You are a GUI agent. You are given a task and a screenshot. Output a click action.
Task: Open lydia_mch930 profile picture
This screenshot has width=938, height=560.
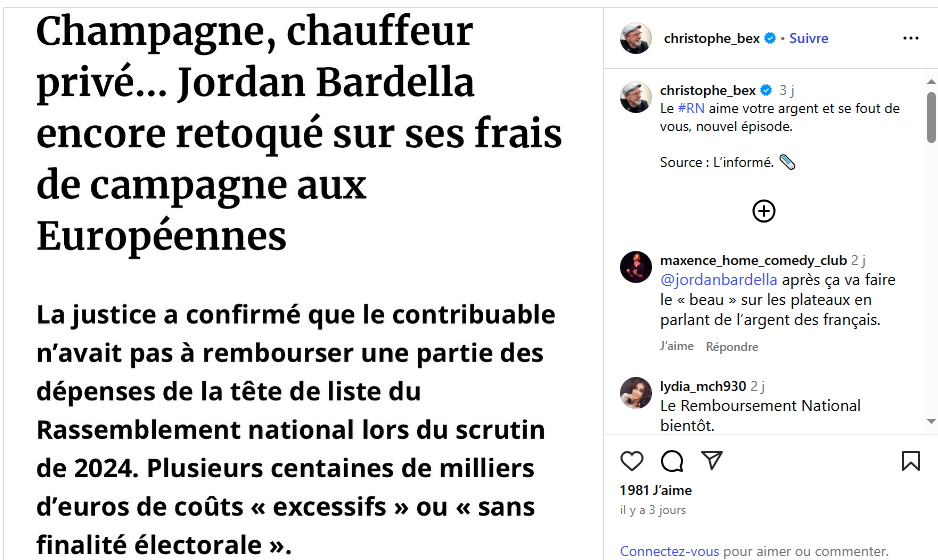636,393
